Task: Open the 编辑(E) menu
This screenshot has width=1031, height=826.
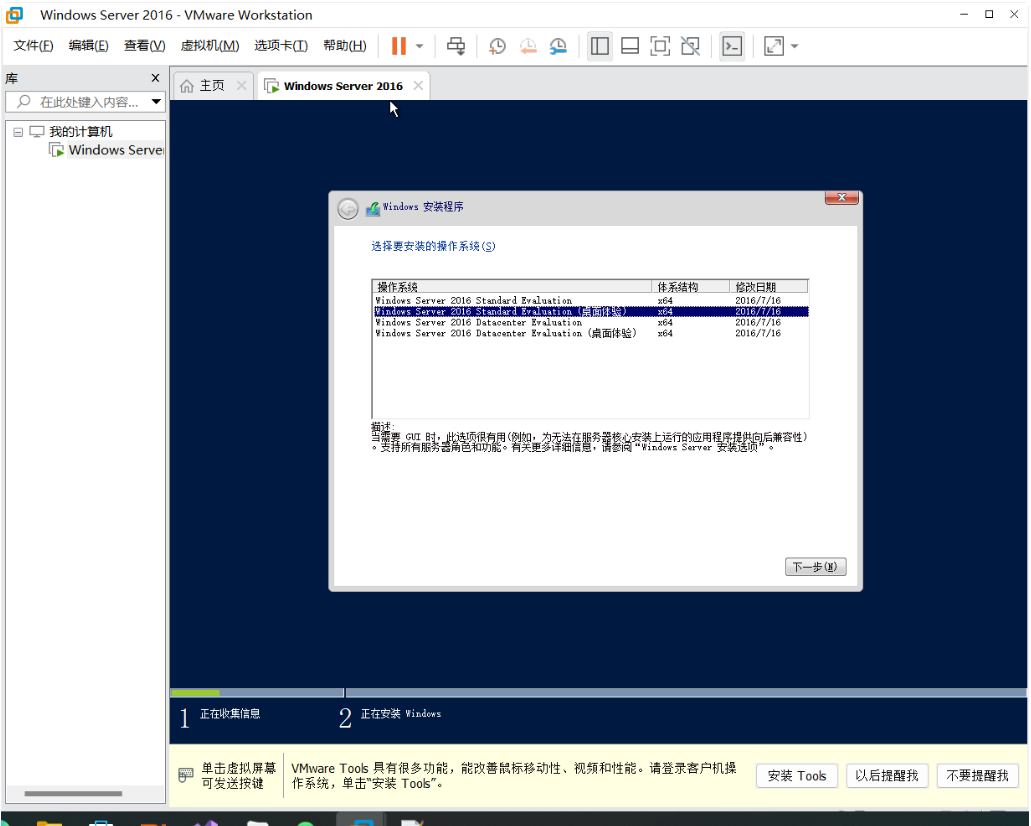Action: (x=88, y=45)
